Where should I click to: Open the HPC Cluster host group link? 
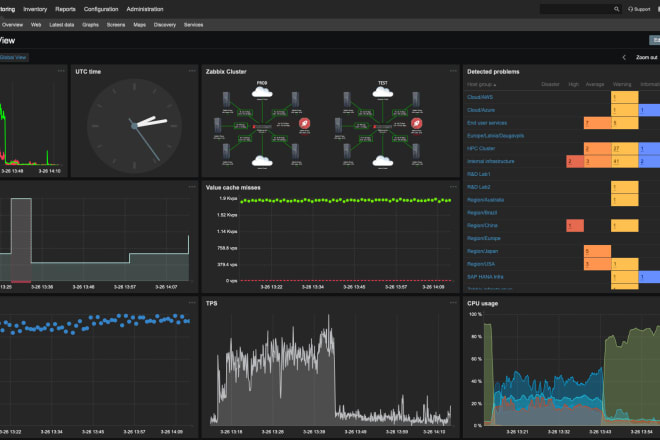(x=481, y=148)
